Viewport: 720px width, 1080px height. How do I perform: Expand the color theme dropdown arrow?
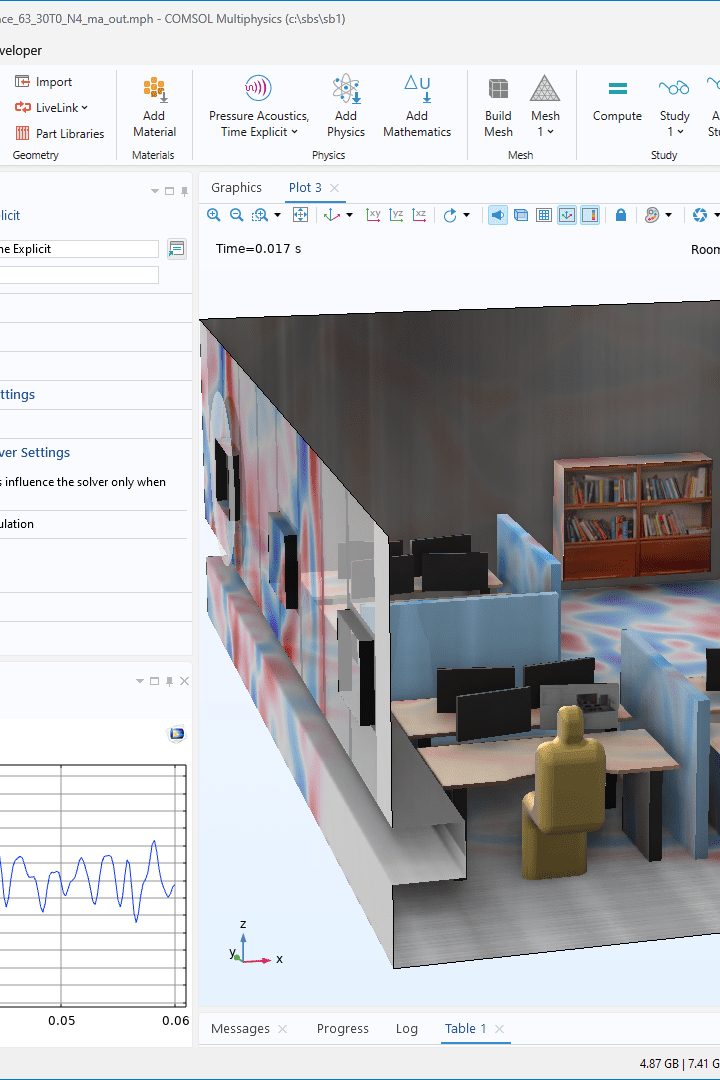coord(668,215)
